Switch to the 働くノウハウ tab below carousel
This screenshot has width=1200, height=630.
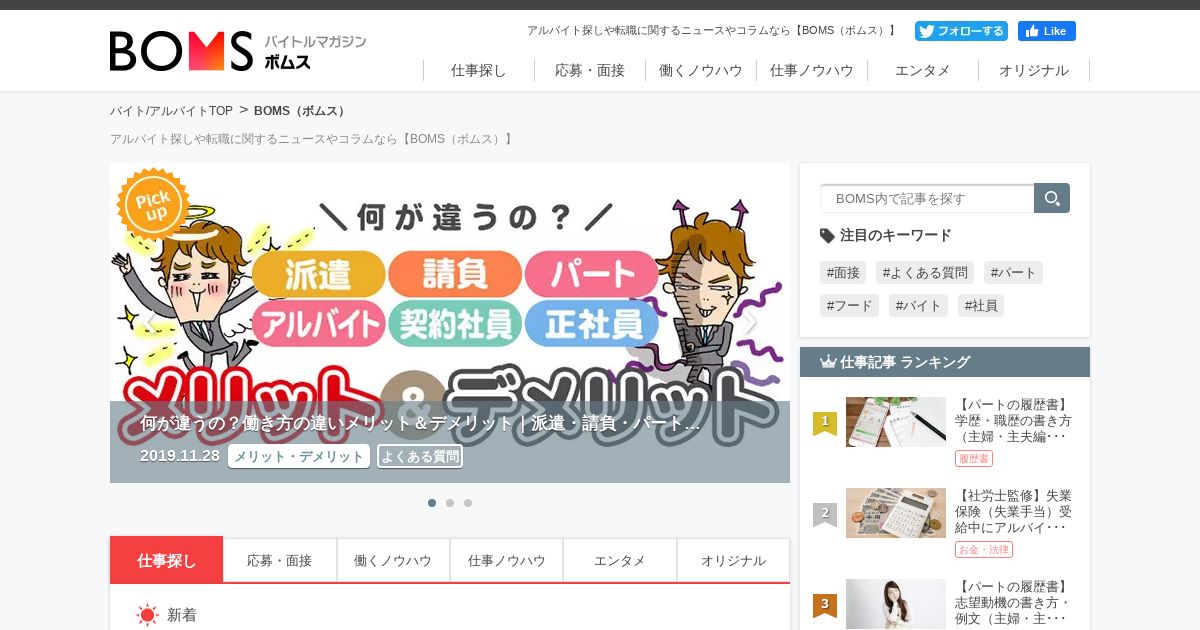tap(393, 560)
